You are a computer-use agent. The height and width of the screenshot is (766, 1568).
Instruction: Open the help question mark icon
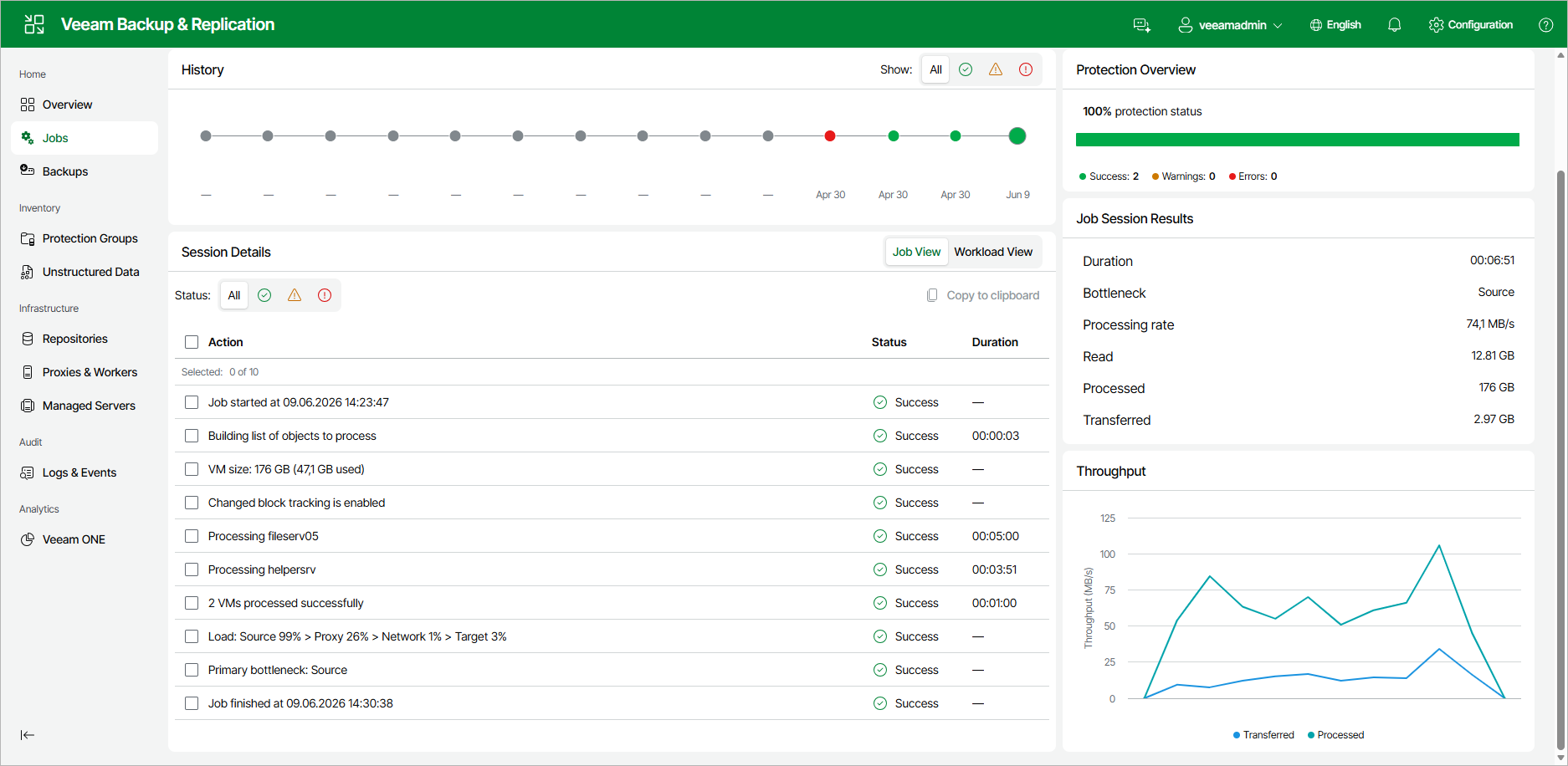tap(1545, 25)
